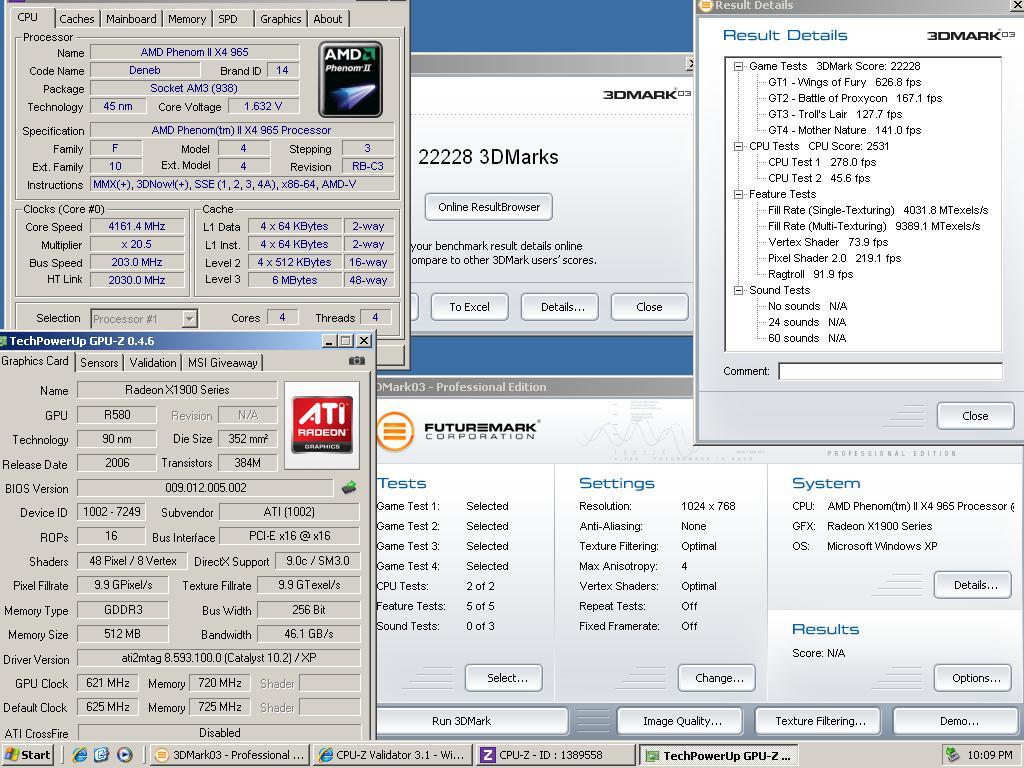Switch to the Sensors tab in GPU-Z
This screenshot has height=768, width=1024.
pos(99,362)
